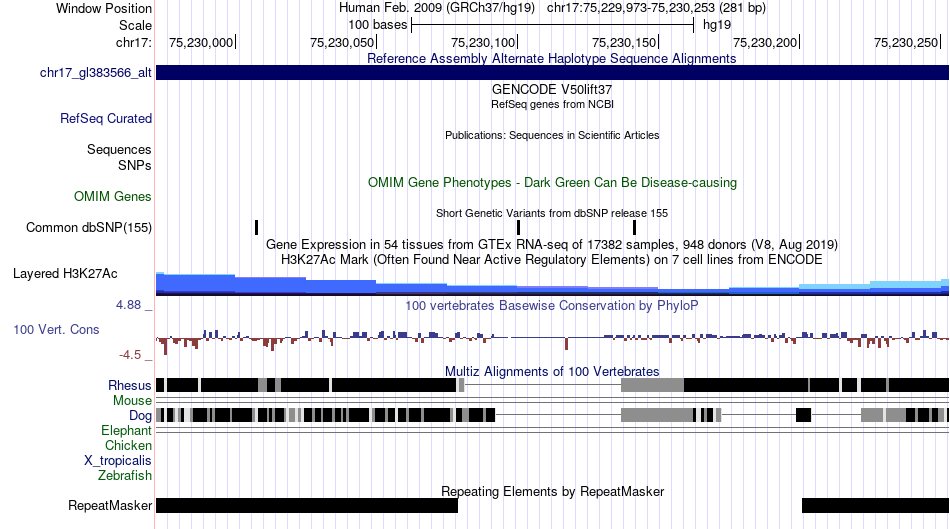
Task: Open Short Genetic Variants from dbSNP release 155
Action: click(x=552, y=213)
